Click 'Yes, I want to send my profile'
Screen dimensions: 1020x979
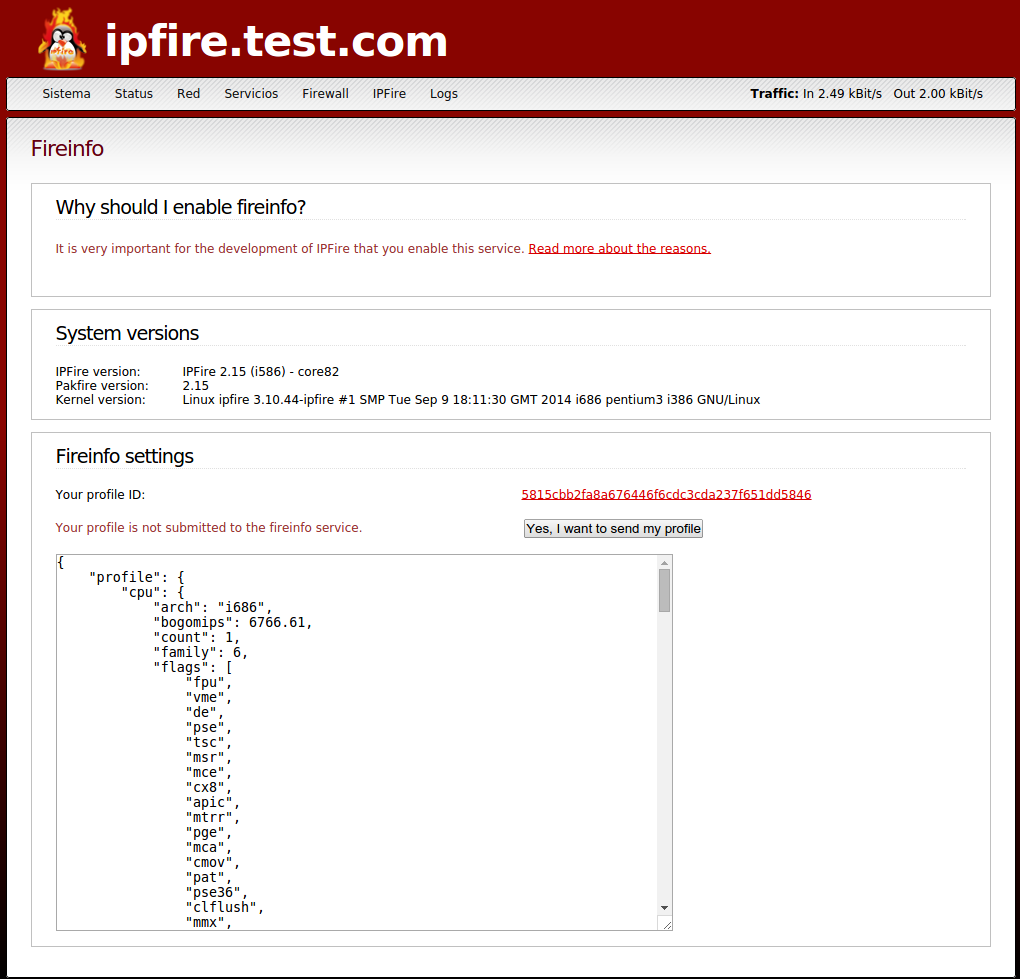click(612, 528)
